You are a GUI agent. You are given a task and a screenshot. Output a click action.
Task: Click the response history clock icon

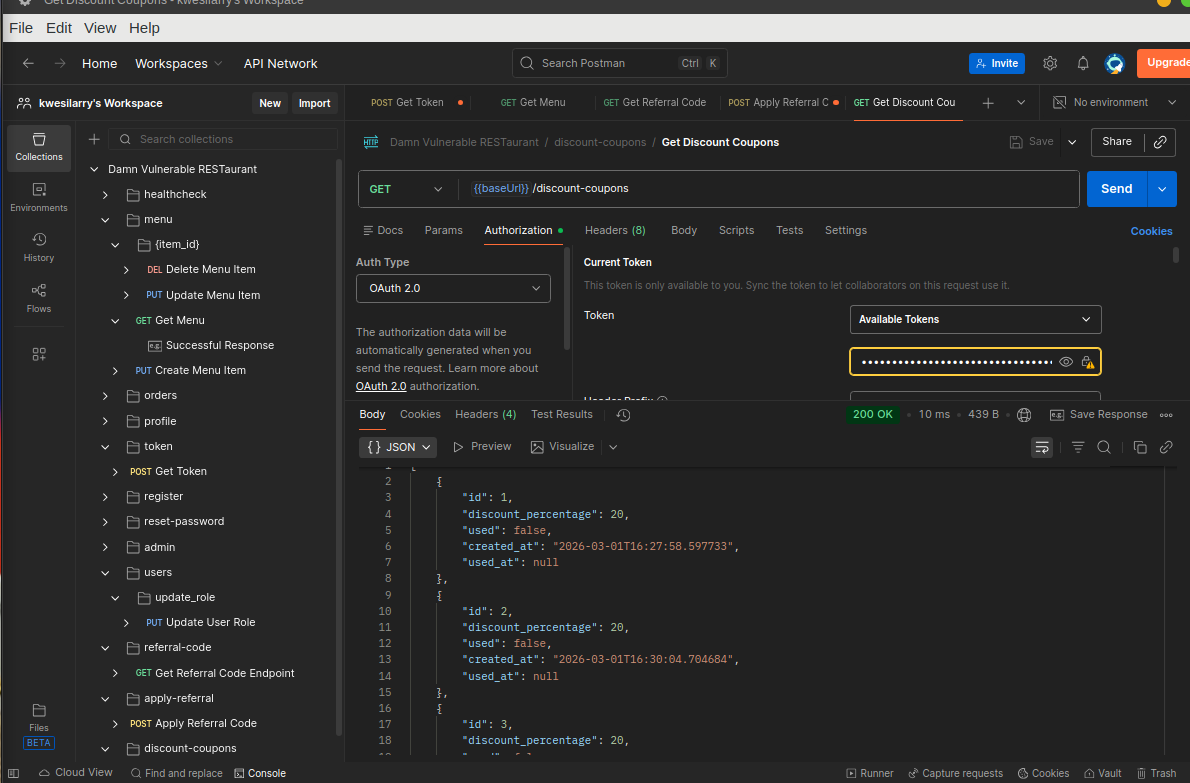pos(623,415)
